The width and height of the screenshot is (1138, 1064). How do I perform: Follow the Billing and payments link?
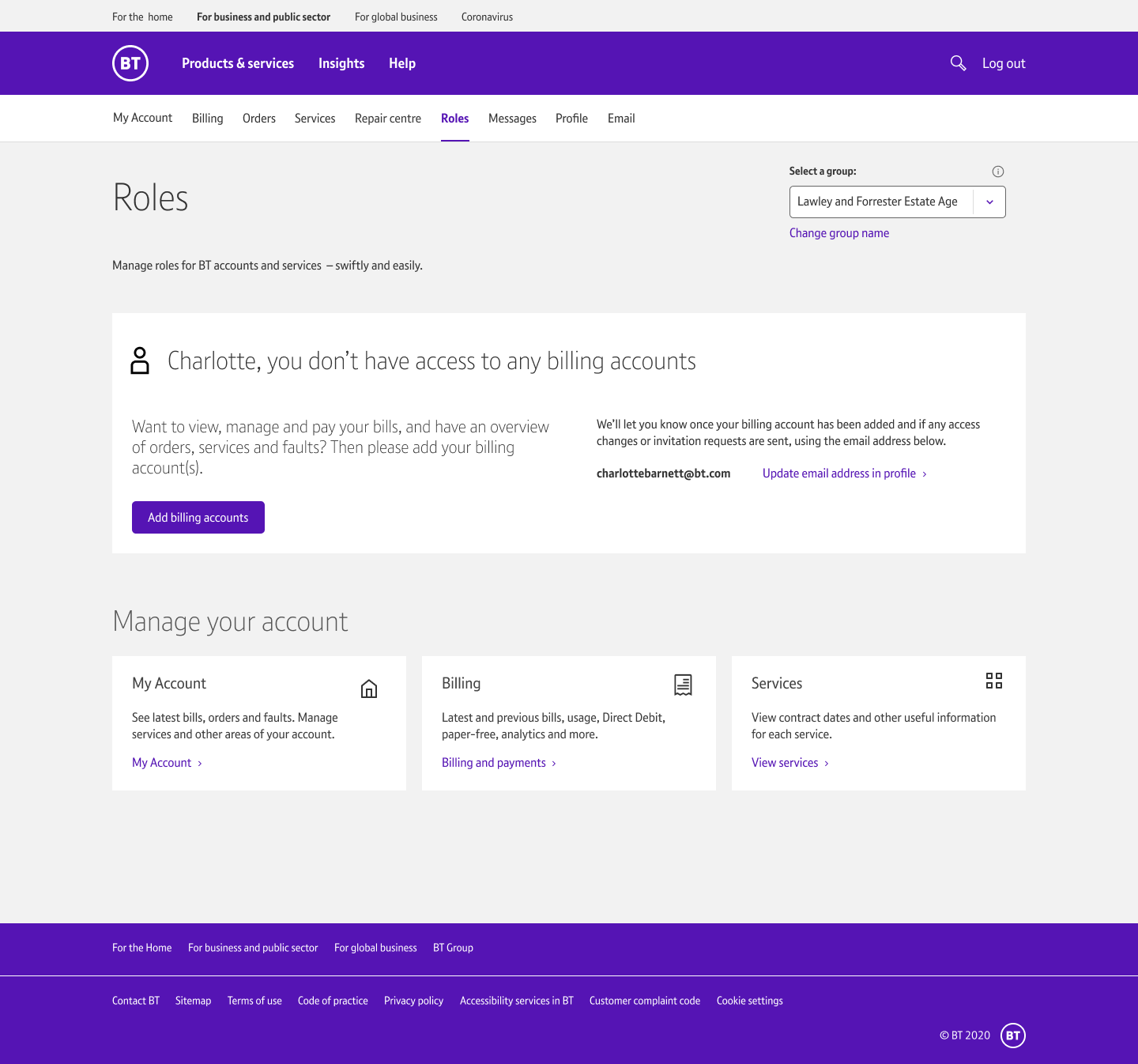(499, 763)
